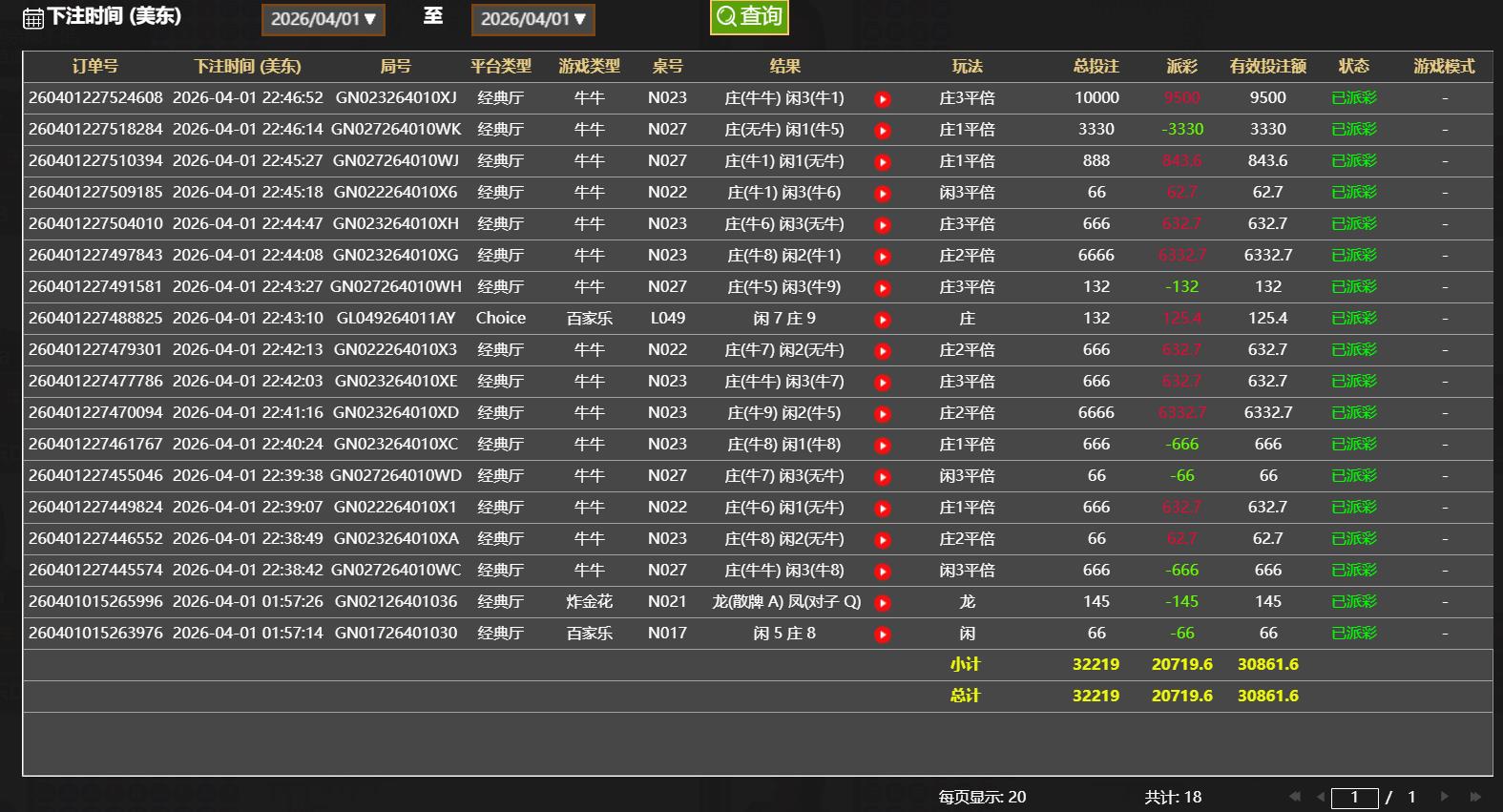Play replay for round GN02126401036
Image resolution: width=1503 pixels, height=812 pixels.
click(883, 603)
